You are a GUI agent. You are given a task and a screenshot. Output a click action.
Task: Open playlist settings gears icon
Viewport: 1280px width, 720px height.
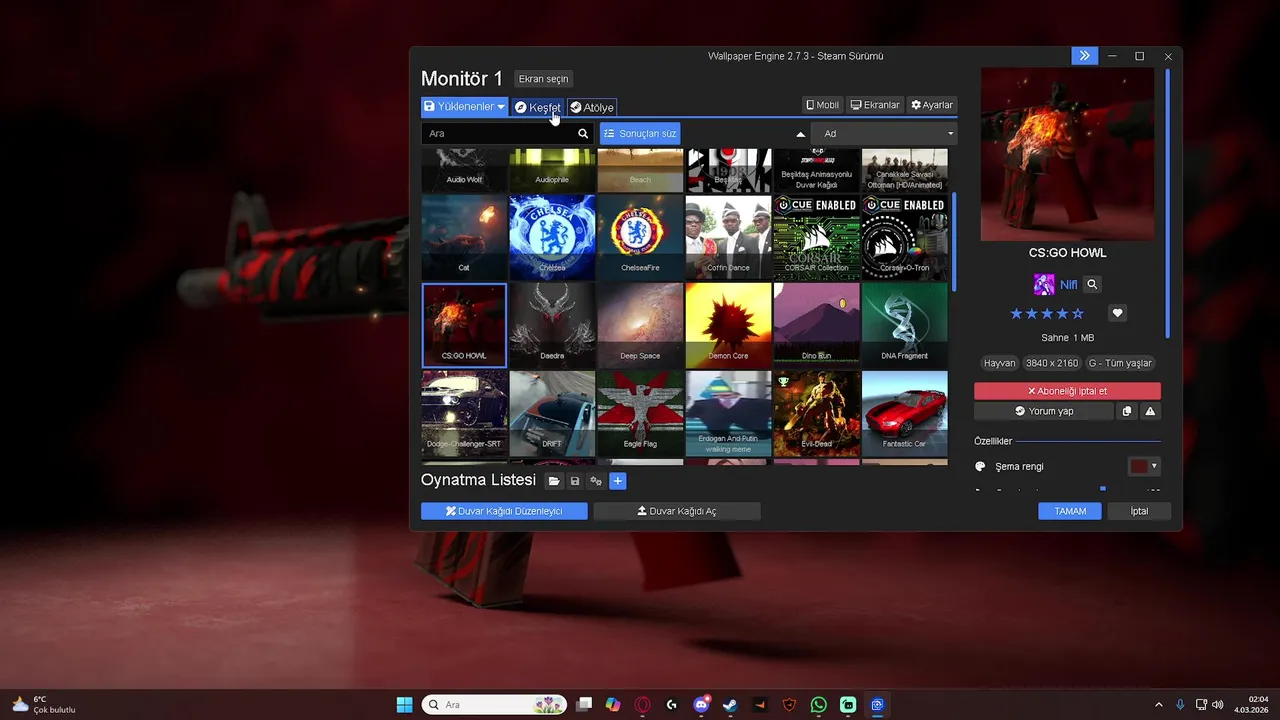(x=596, y=481)
